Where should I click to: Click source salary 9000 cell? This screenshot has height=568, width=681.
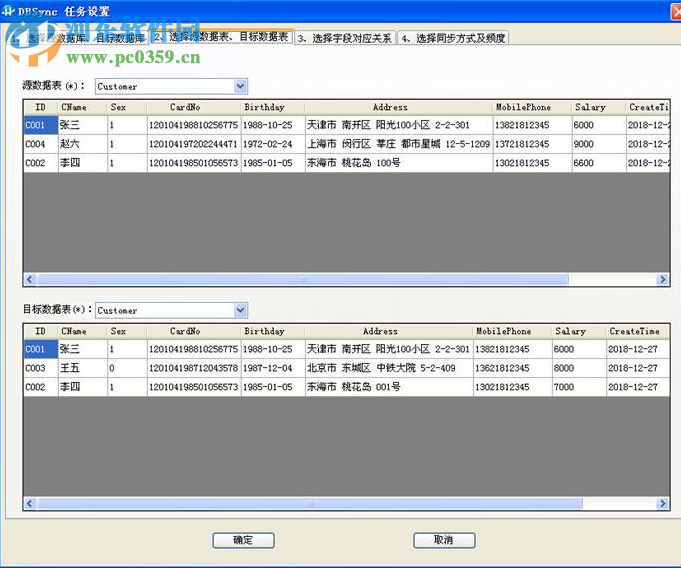tap(598, 144)
